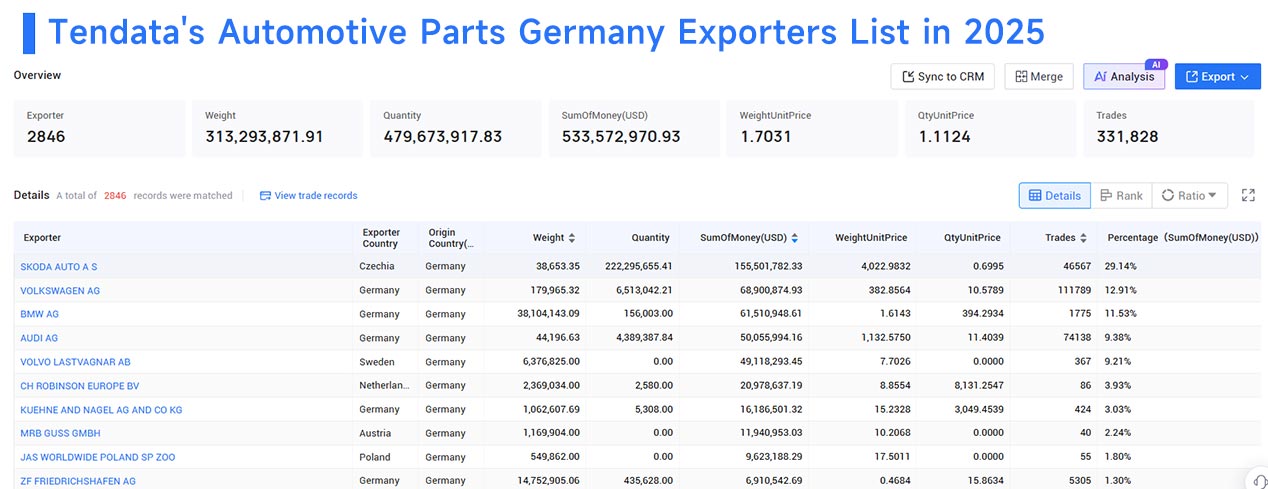Open exporter JAS WORLDWIDE POLAND SP ZOO
The width and height of the screenshot is (1268, 489).
[98, 457]
